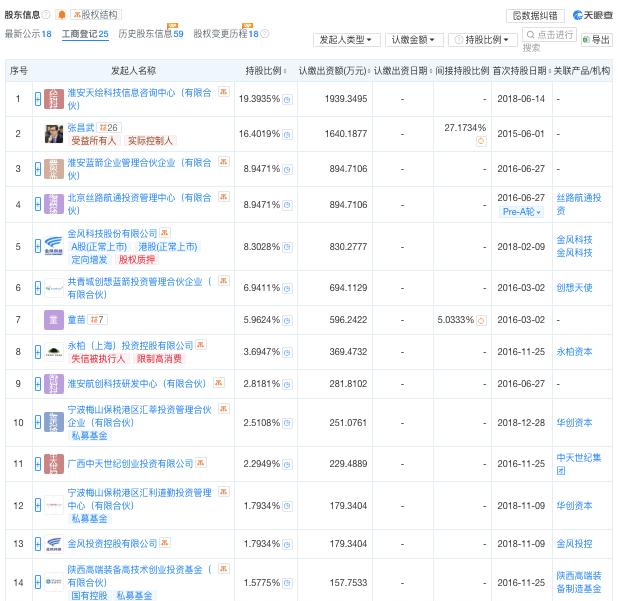Click info icon next to 股东信息 title
This screenshot has width=621, height=601.
tap(62, 15)
